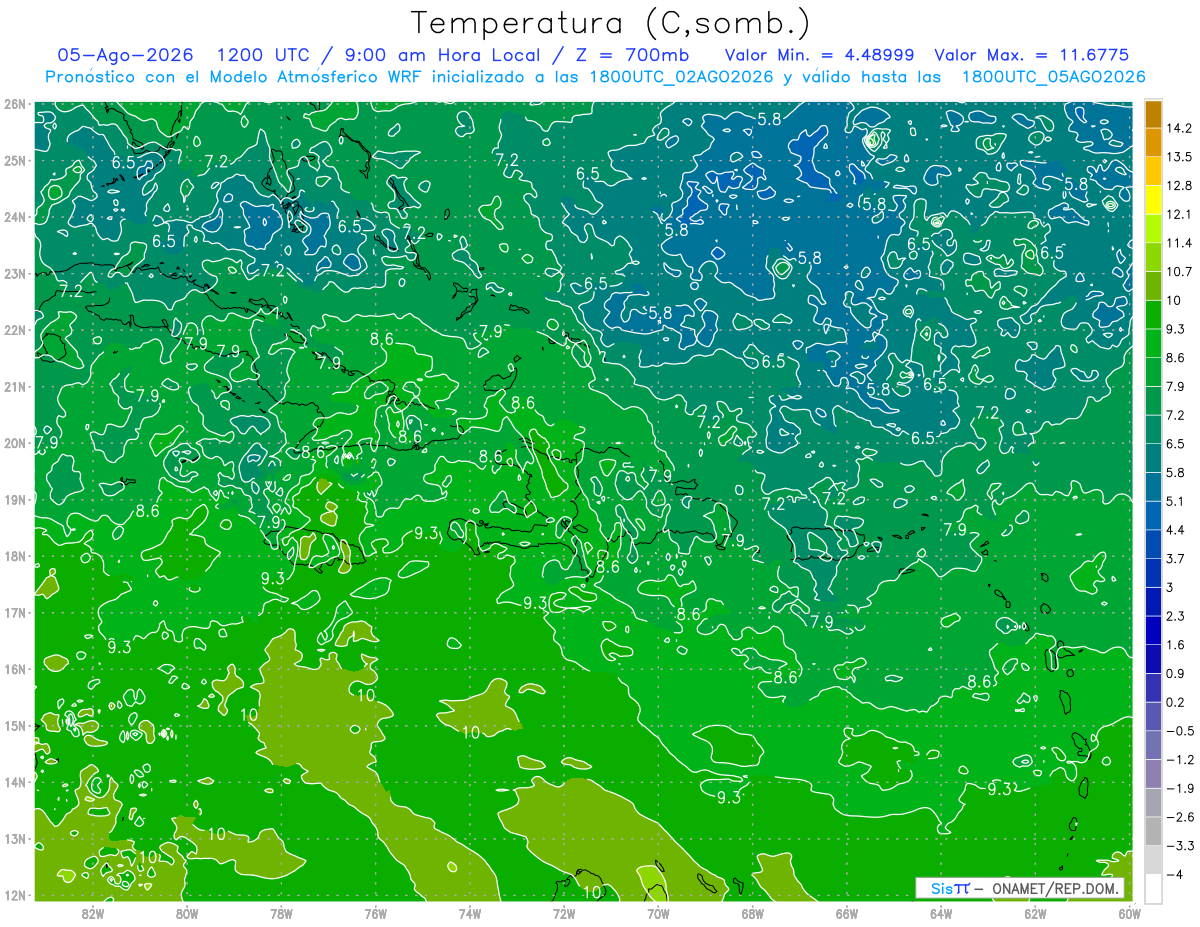This screenshot has width=1200, height=927.
Task: Click the "72W" longitude axis label
Action: click(x=564, y=913)
